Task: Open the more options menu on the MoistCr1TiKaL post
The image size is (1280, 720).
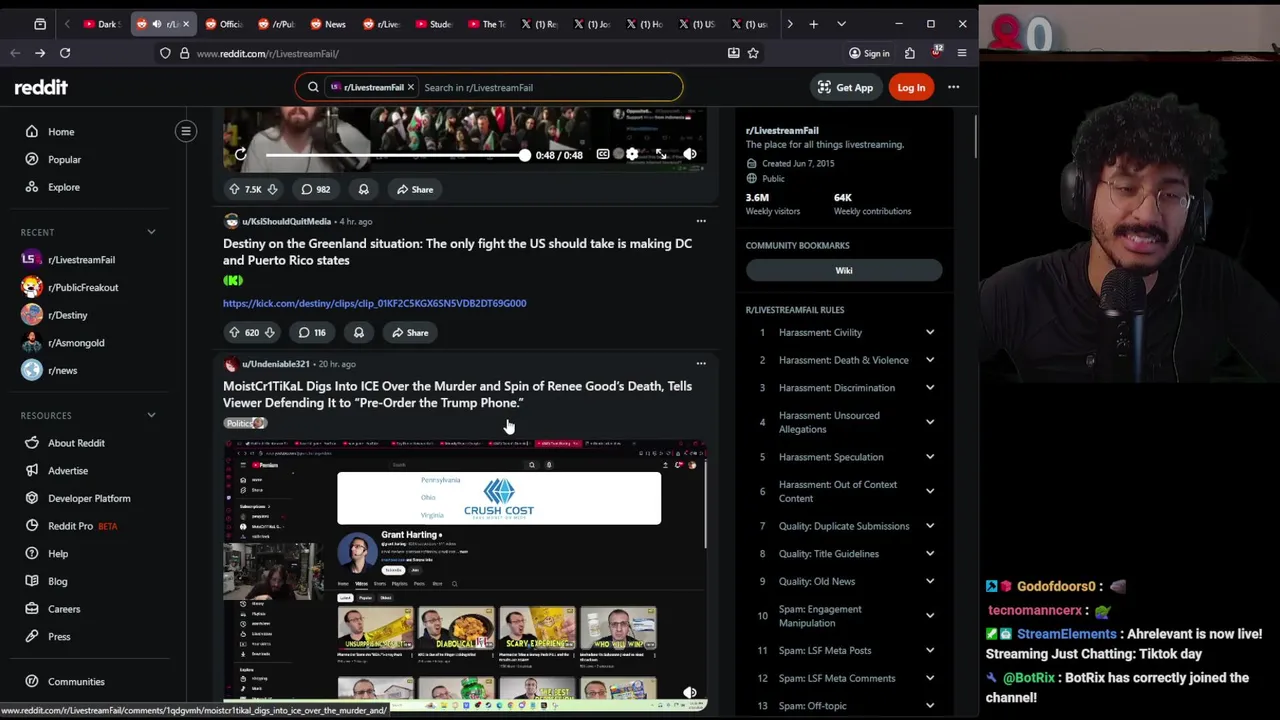Action: point(701,364)
